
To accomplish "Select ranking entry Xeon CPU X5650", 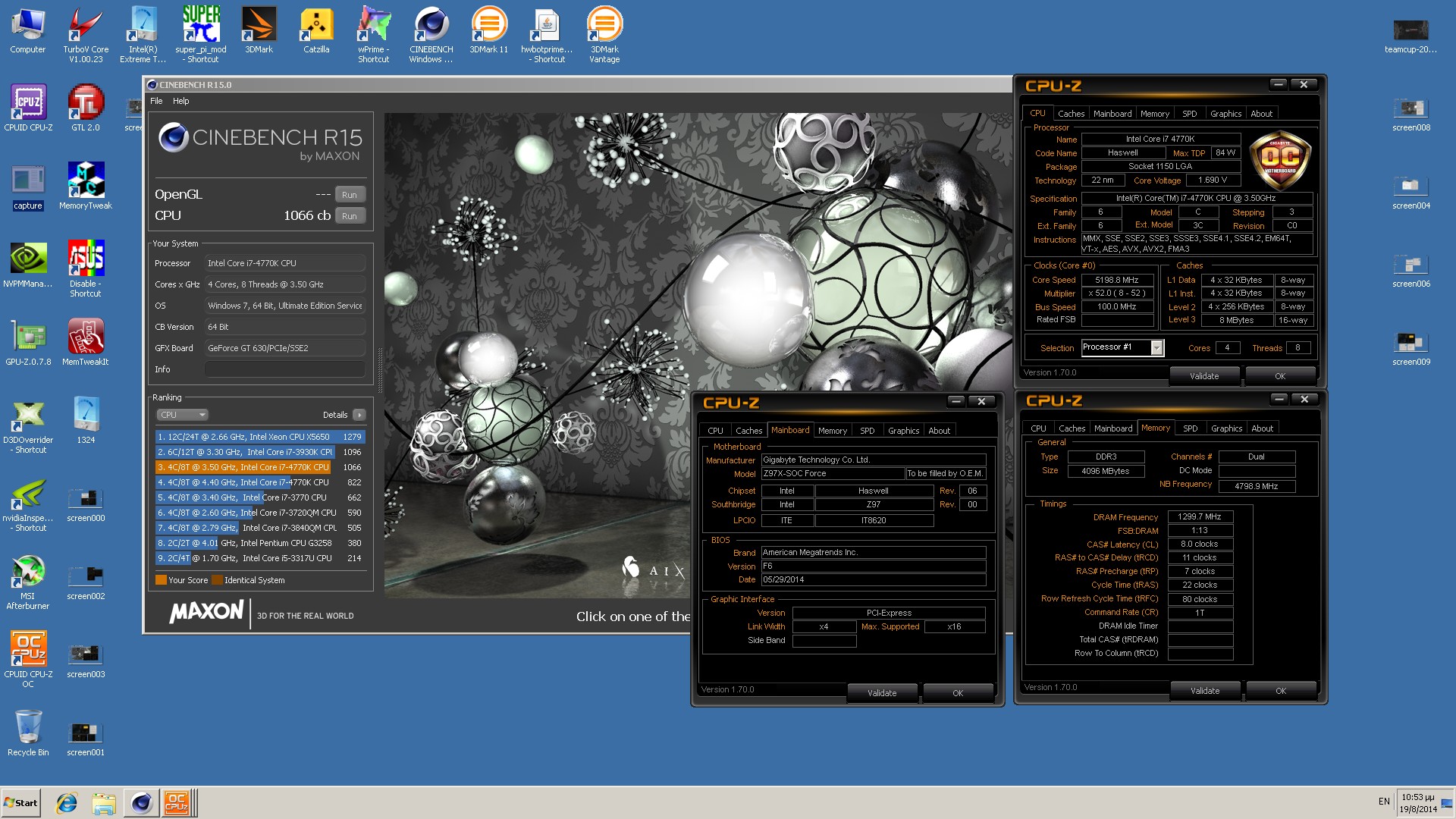I will tap(259, 437).
